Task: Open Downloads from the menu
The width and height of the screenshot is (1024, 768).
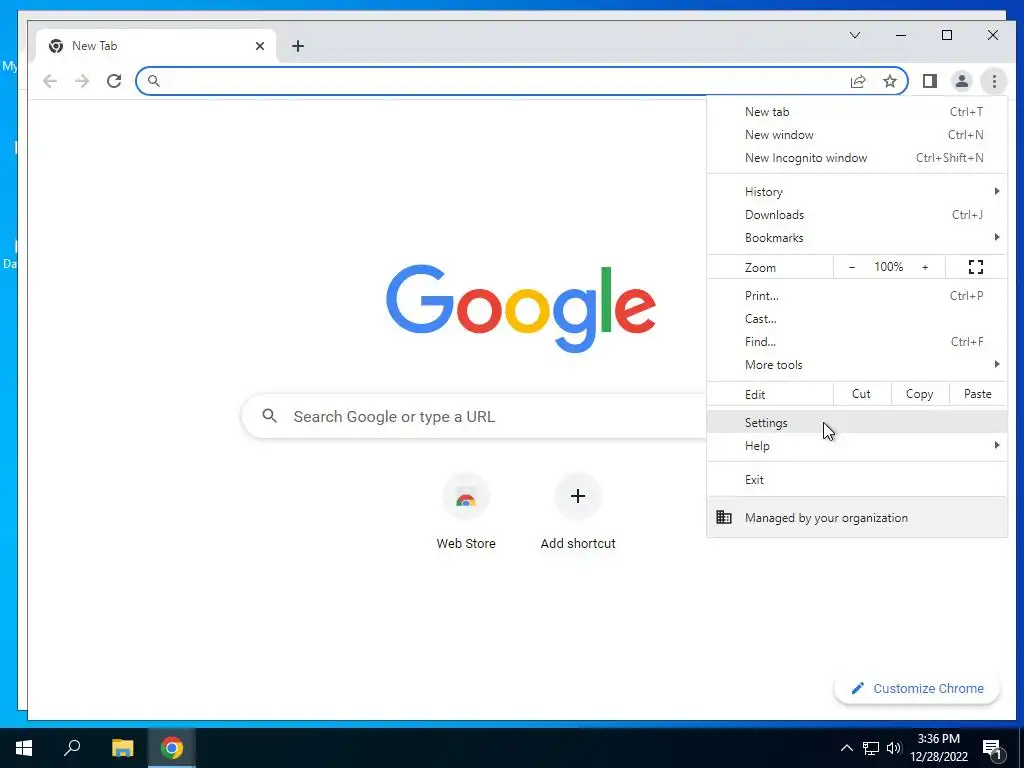Action: tap(857, 214)
